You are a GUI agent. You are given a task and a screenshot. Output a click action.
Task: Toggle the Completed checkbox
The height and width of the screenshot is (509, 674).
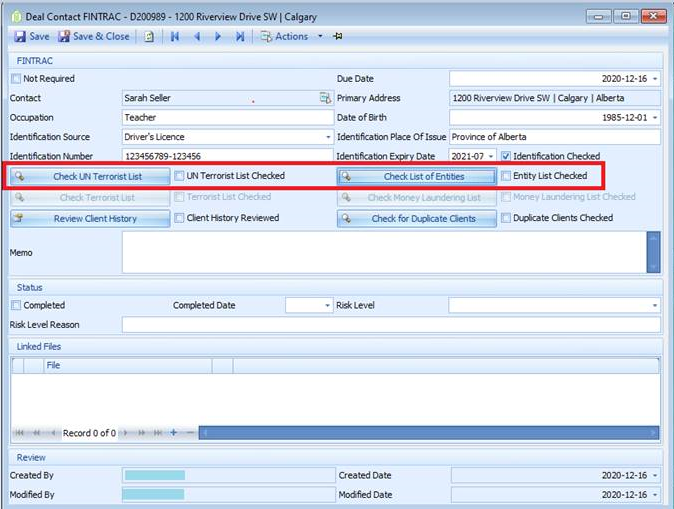click(x=16, y=305)
